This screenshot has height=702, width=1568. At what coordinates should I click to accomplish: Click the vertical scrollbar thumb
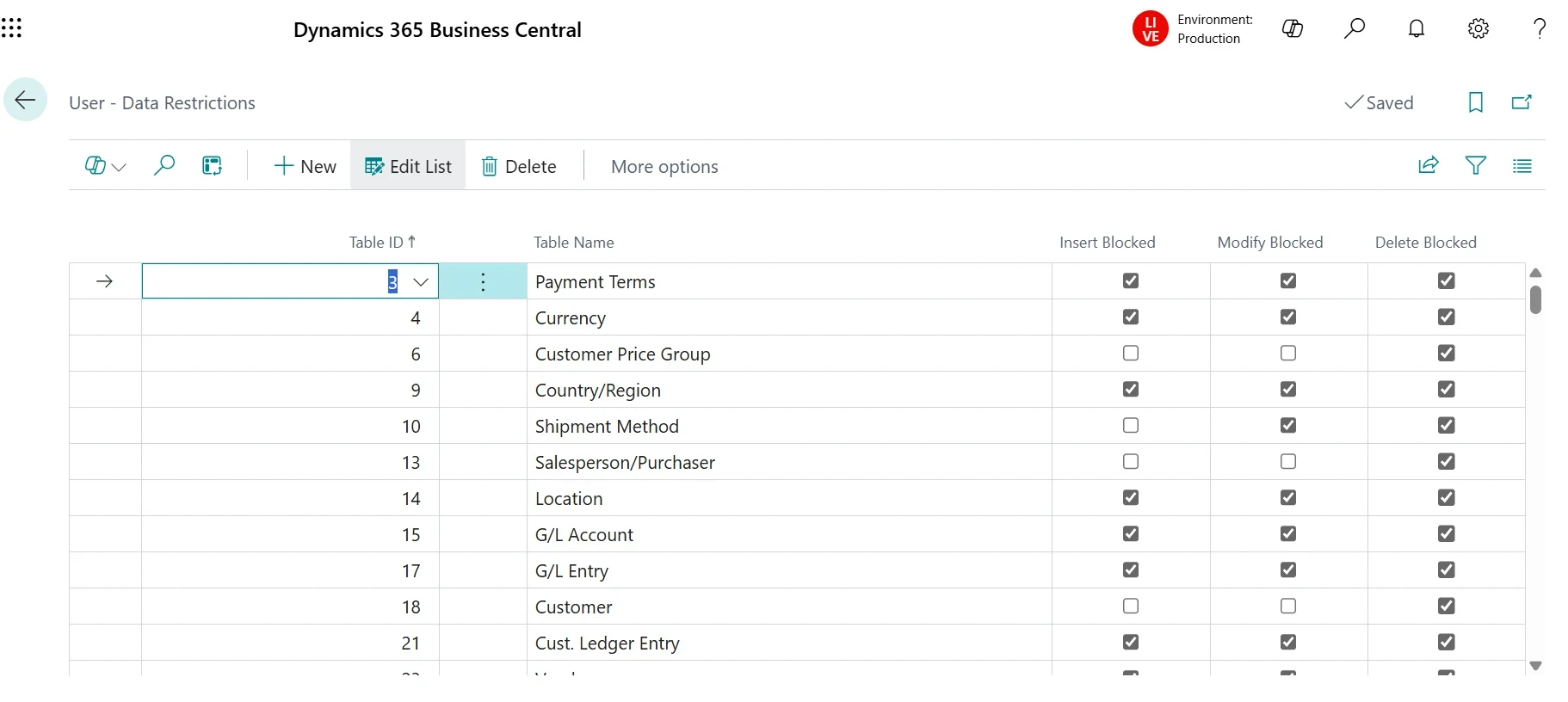tap(1535, 299)
